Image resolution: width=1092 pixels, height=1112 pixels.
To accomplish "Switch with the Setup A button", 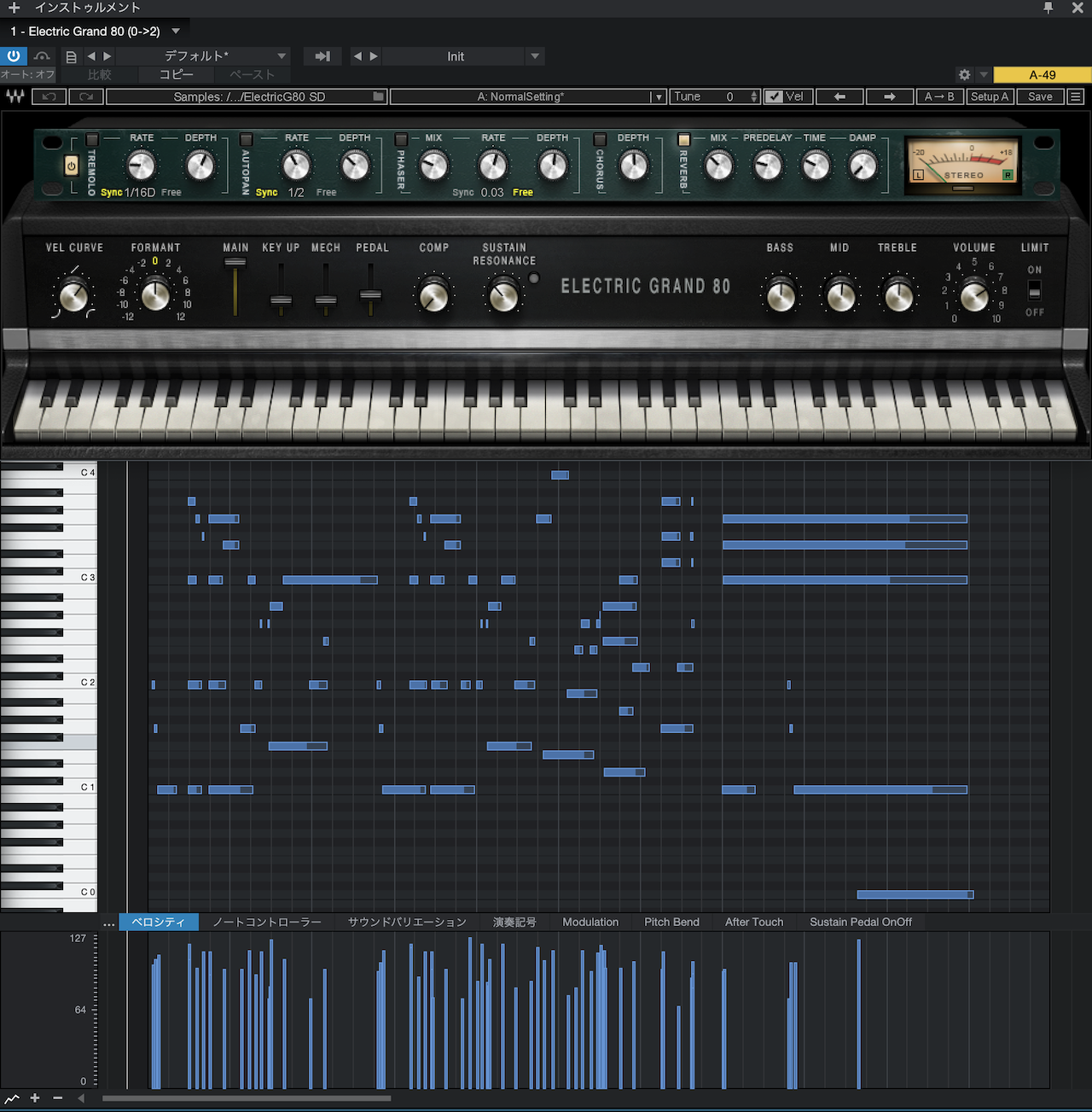I will (x=990, y=96).
